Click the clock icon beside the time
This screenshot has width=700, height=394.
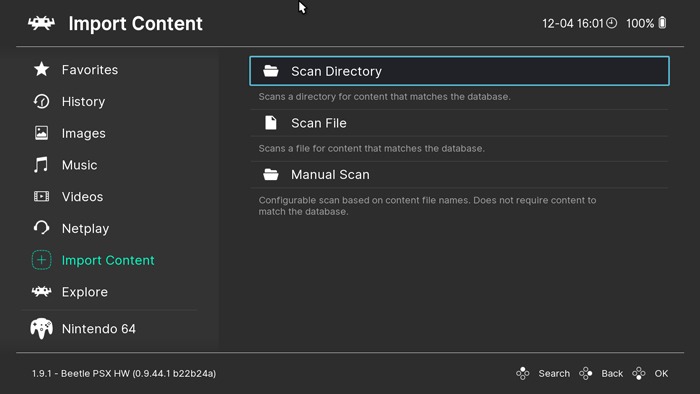(612, 23)
